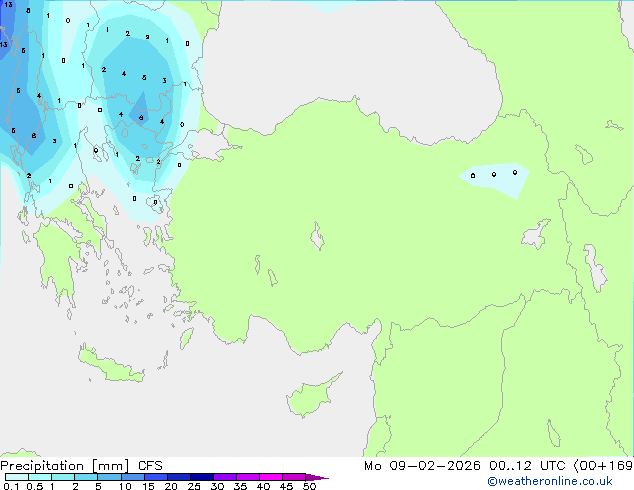Click the '(00+169' forecast offset text
This screenshot has width=634, height=490.
coord(603,466)
